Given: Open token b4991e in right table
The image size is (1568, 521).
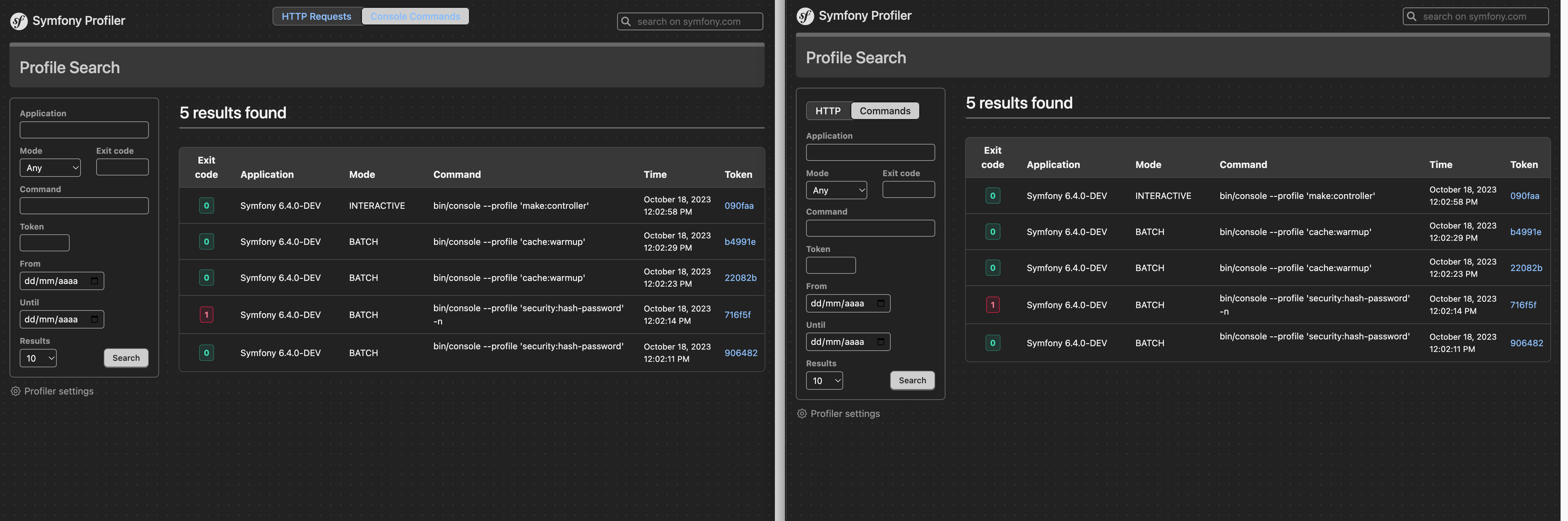Looking at the screenshot, I should tap(1526, 232).
